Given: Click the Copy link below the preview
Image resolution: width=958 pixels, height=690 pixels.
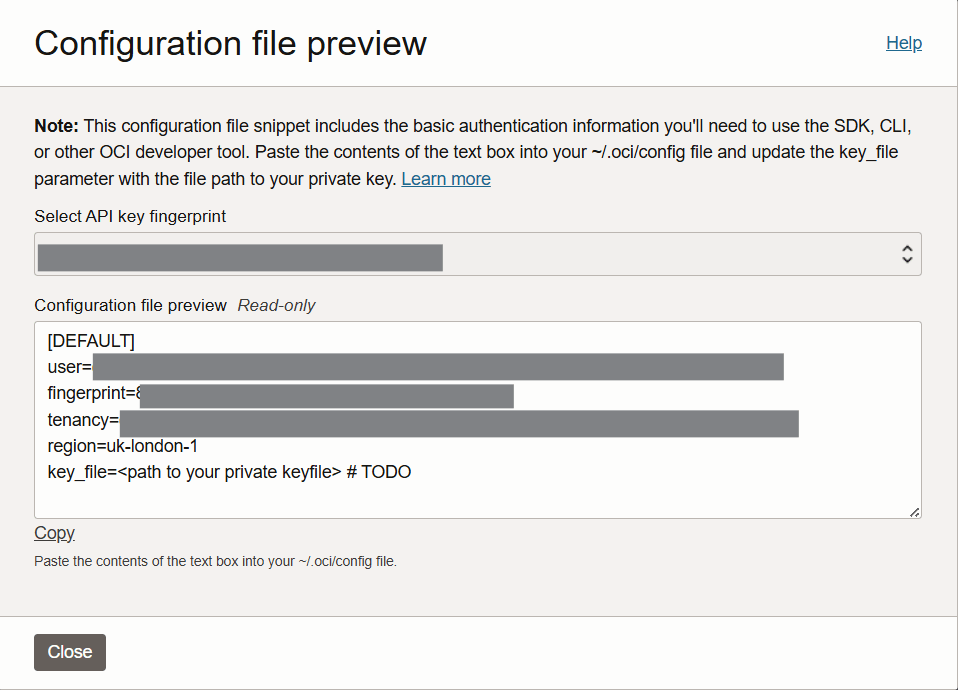Looking at the screenshot, I should point(53,532).
